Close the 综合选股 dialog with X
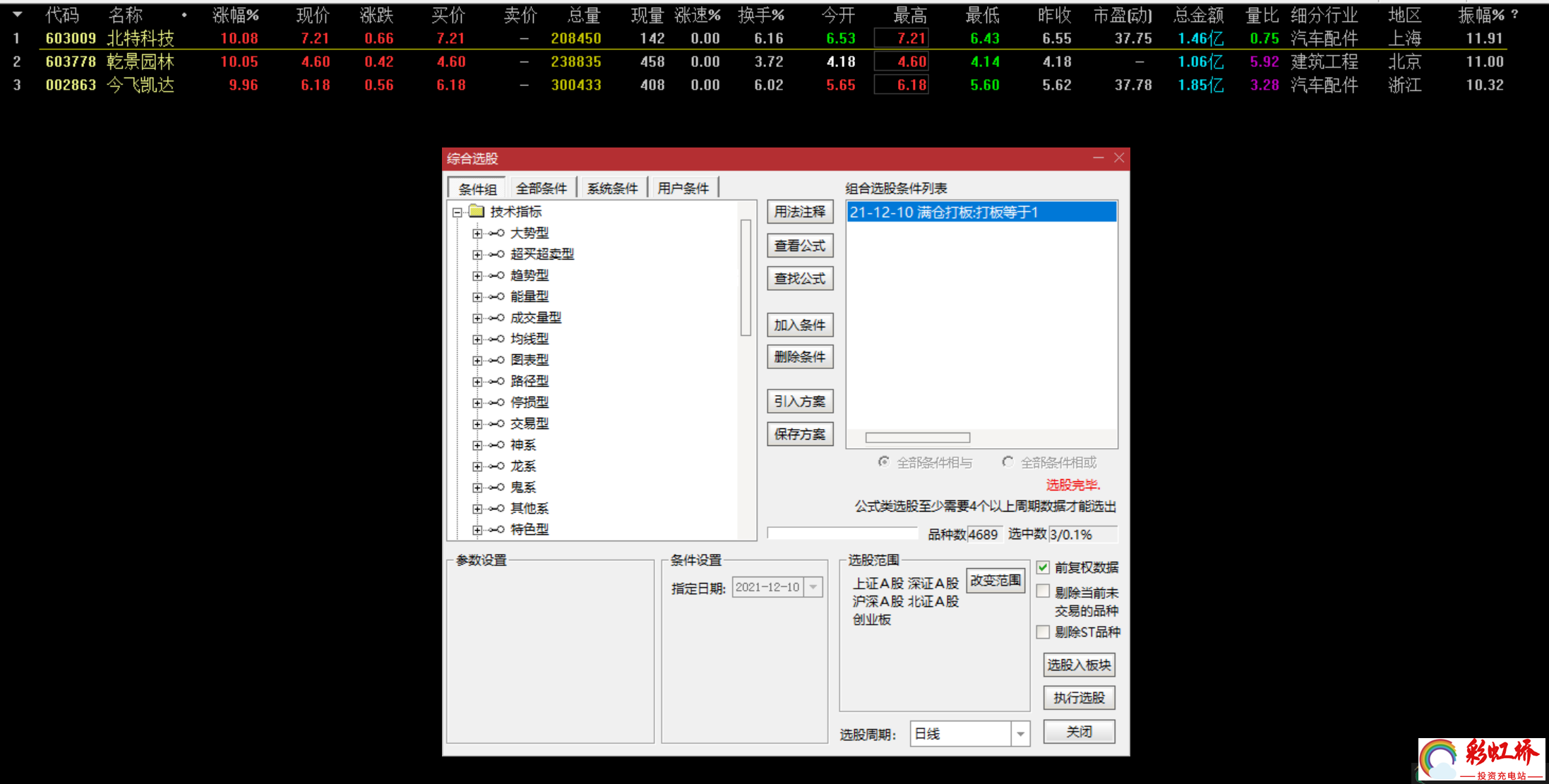The width and height of the screenshot is (1549, 784). pos(1119,158)
